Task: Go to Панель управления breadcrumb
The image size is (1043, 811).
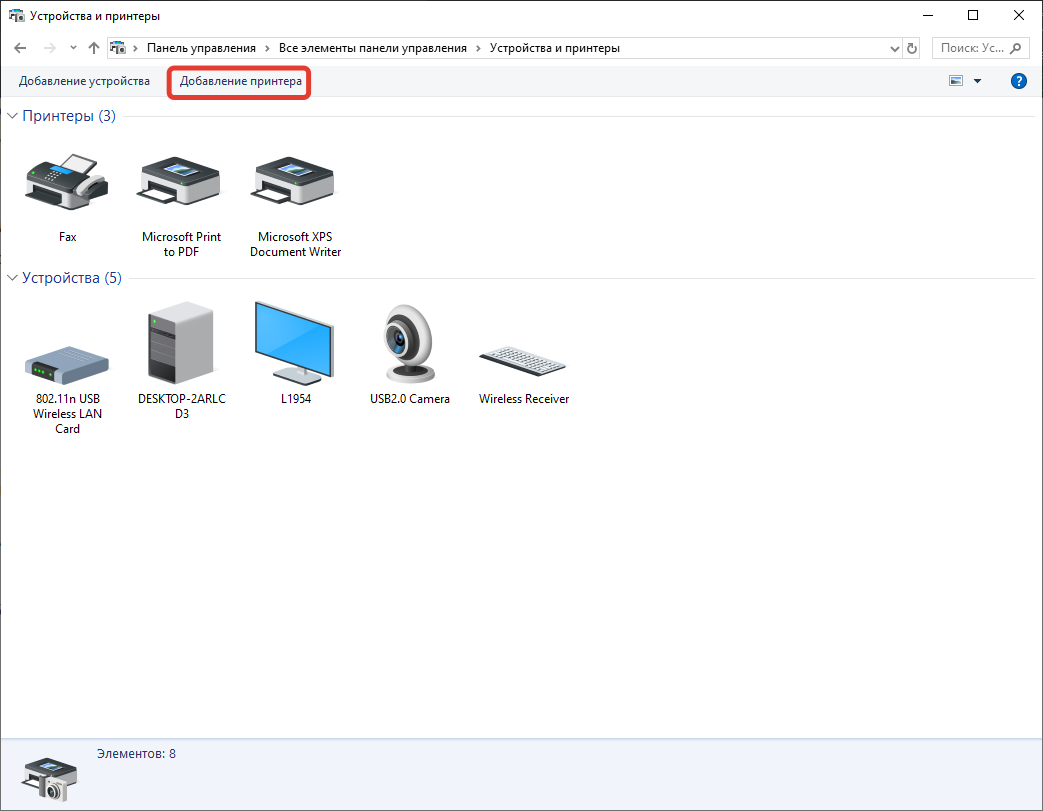Action: [201, 48]
